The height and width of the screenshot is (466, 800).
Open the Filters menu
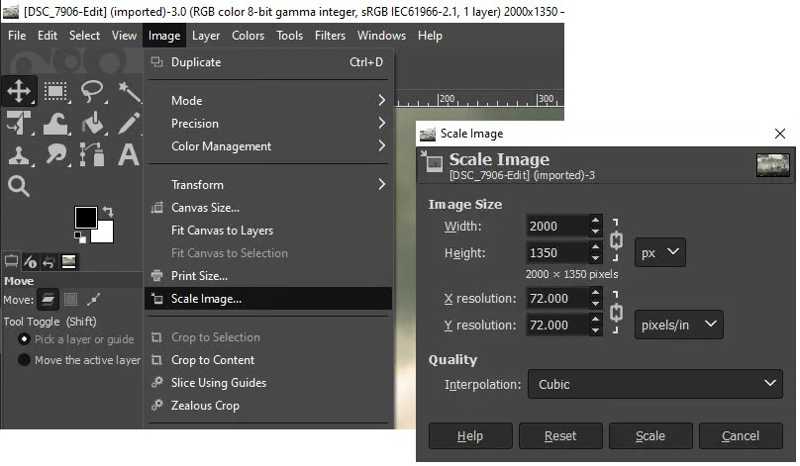(330, 36)
